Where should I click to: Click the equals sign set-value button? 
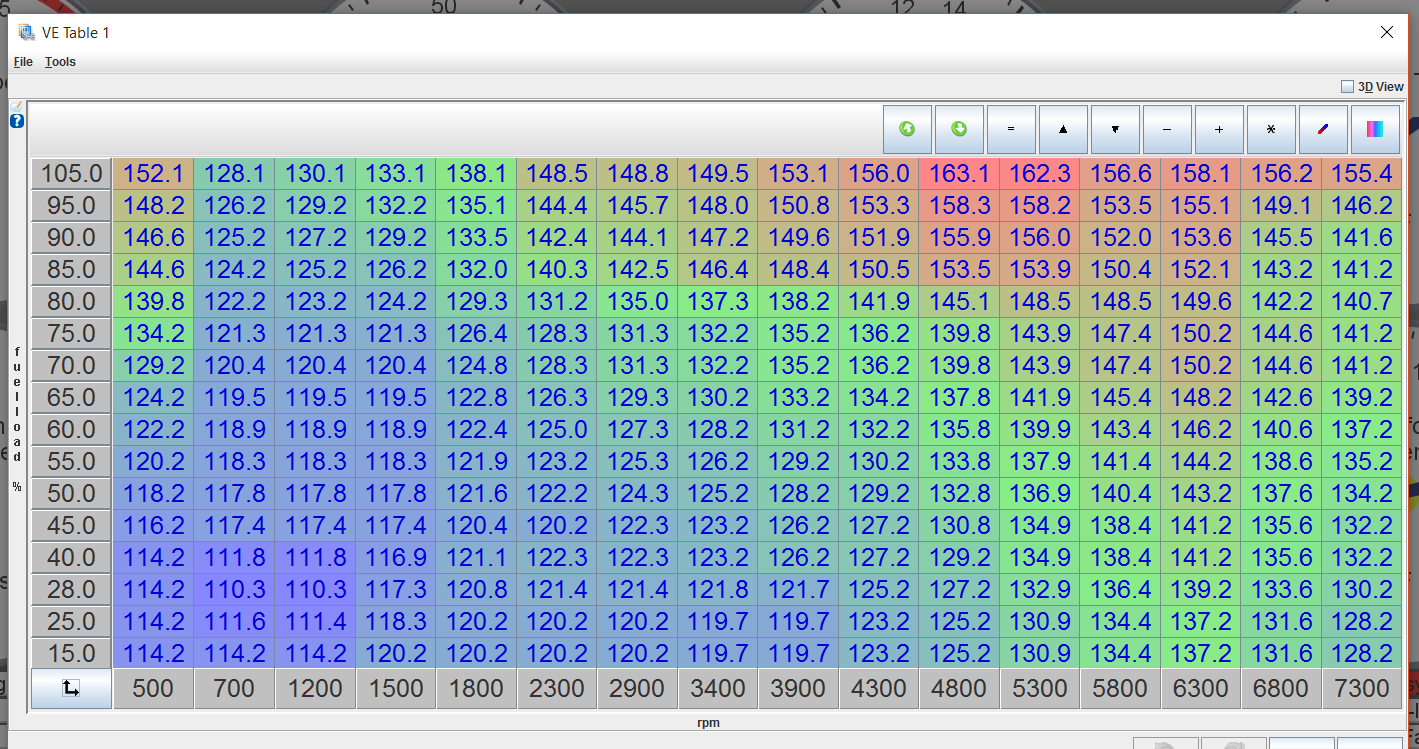(x=1011, y=130)
